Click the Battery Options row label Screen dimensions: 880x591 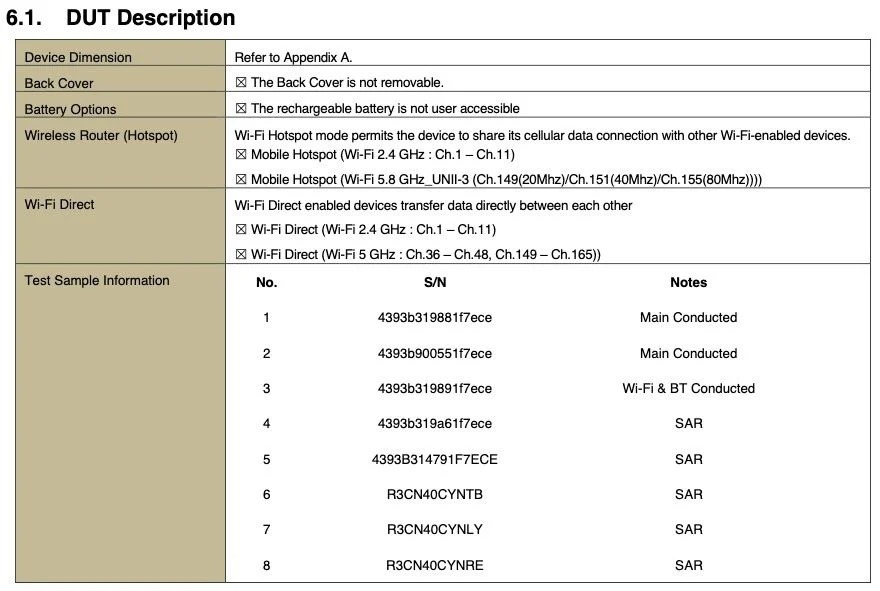pyautogui.click(x=70, y=109)
